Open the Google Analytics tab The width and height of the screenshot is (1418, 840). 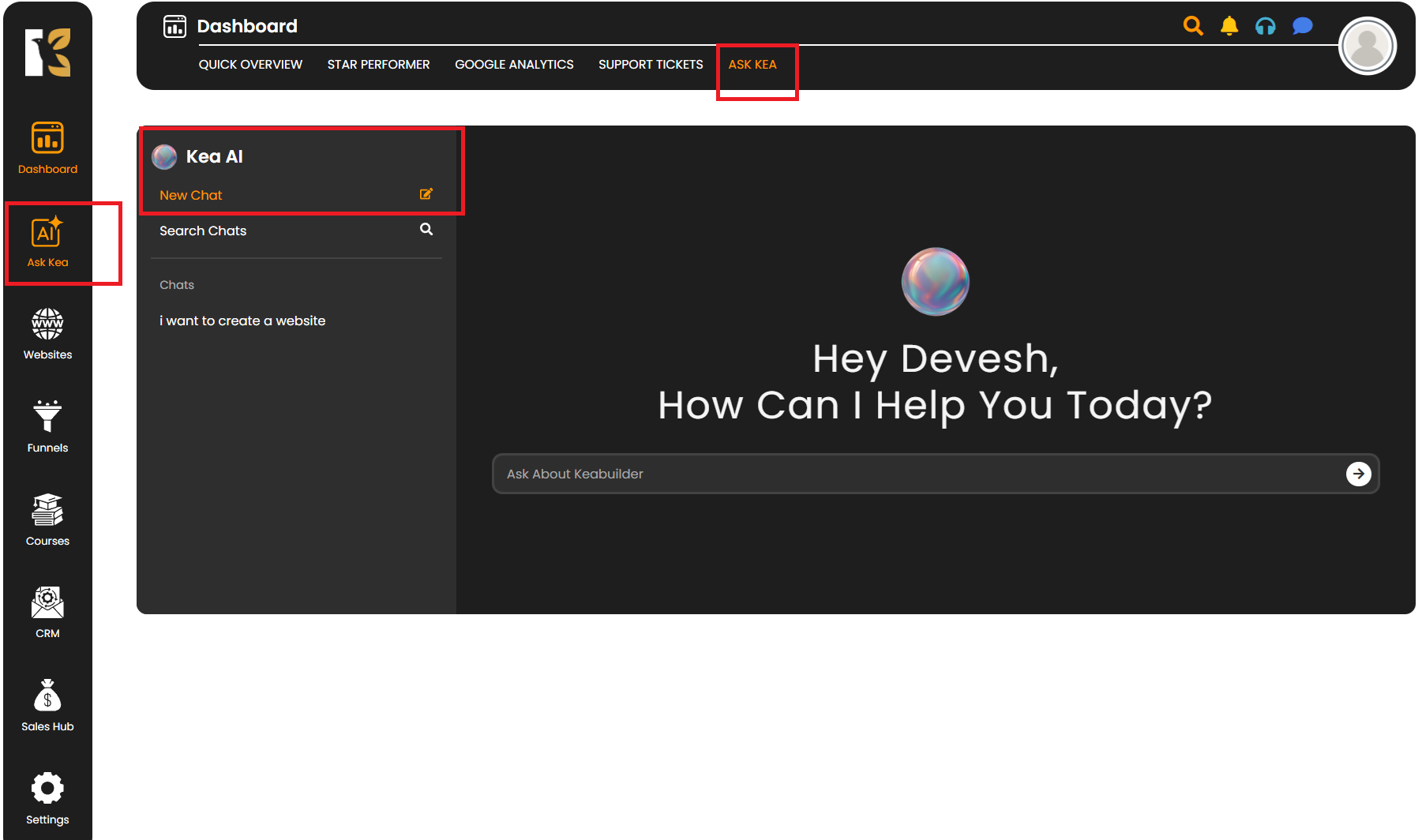(514, 65)
